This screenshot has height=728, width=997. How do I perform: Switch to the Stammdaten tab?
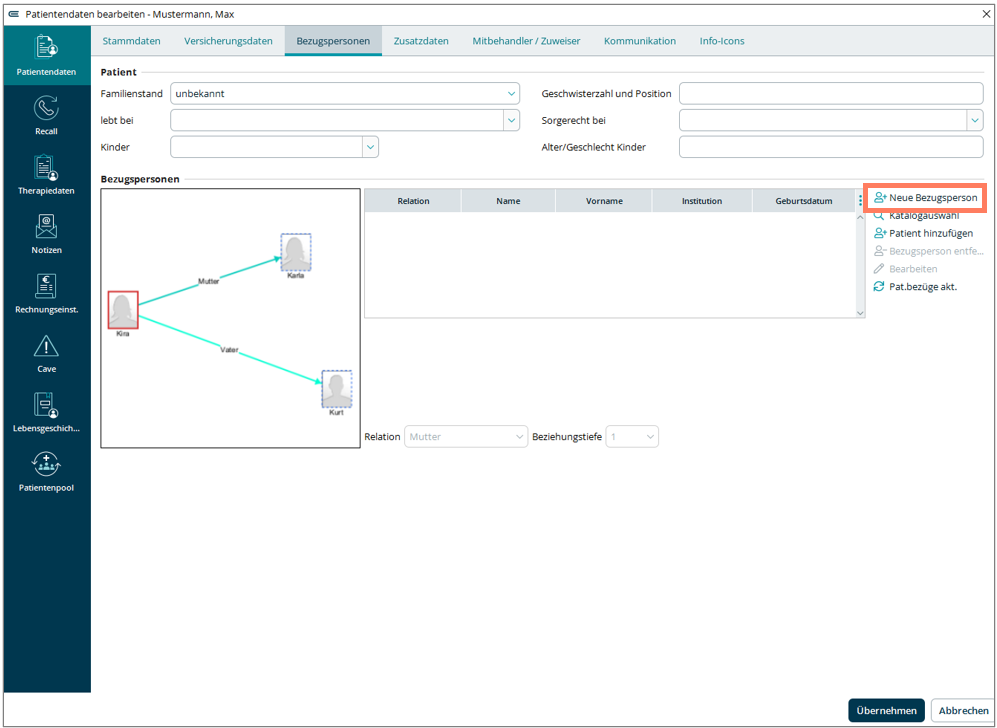point(132,41)
